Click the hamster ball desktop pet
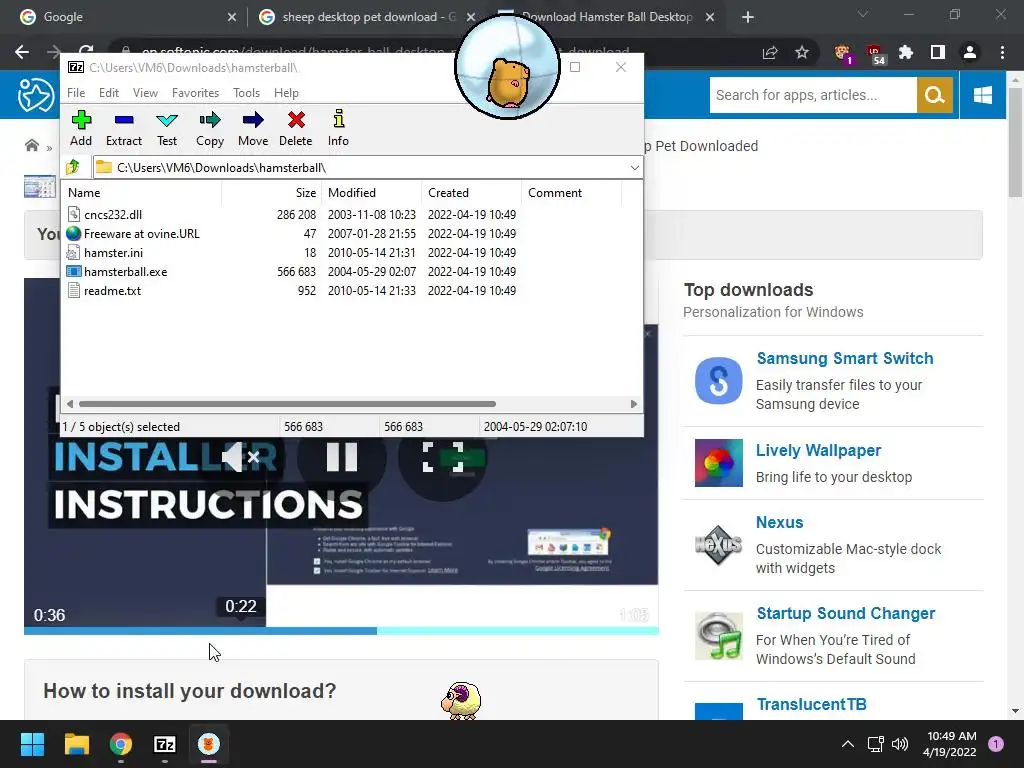 (x=507, y=67)
